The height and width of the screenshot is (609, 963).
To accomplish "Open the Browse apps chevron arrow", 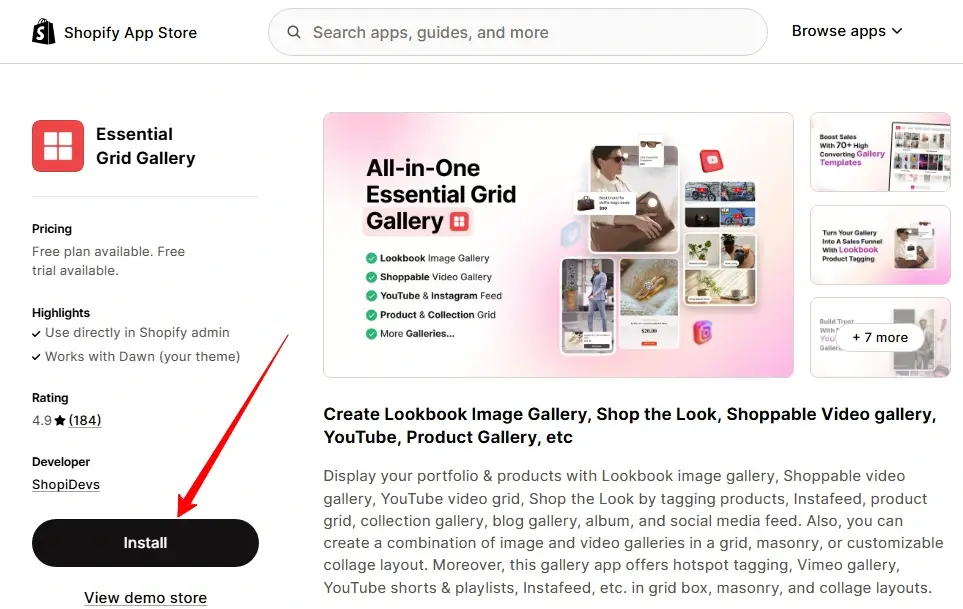I will pyautogui.click(x=897, y=32).
